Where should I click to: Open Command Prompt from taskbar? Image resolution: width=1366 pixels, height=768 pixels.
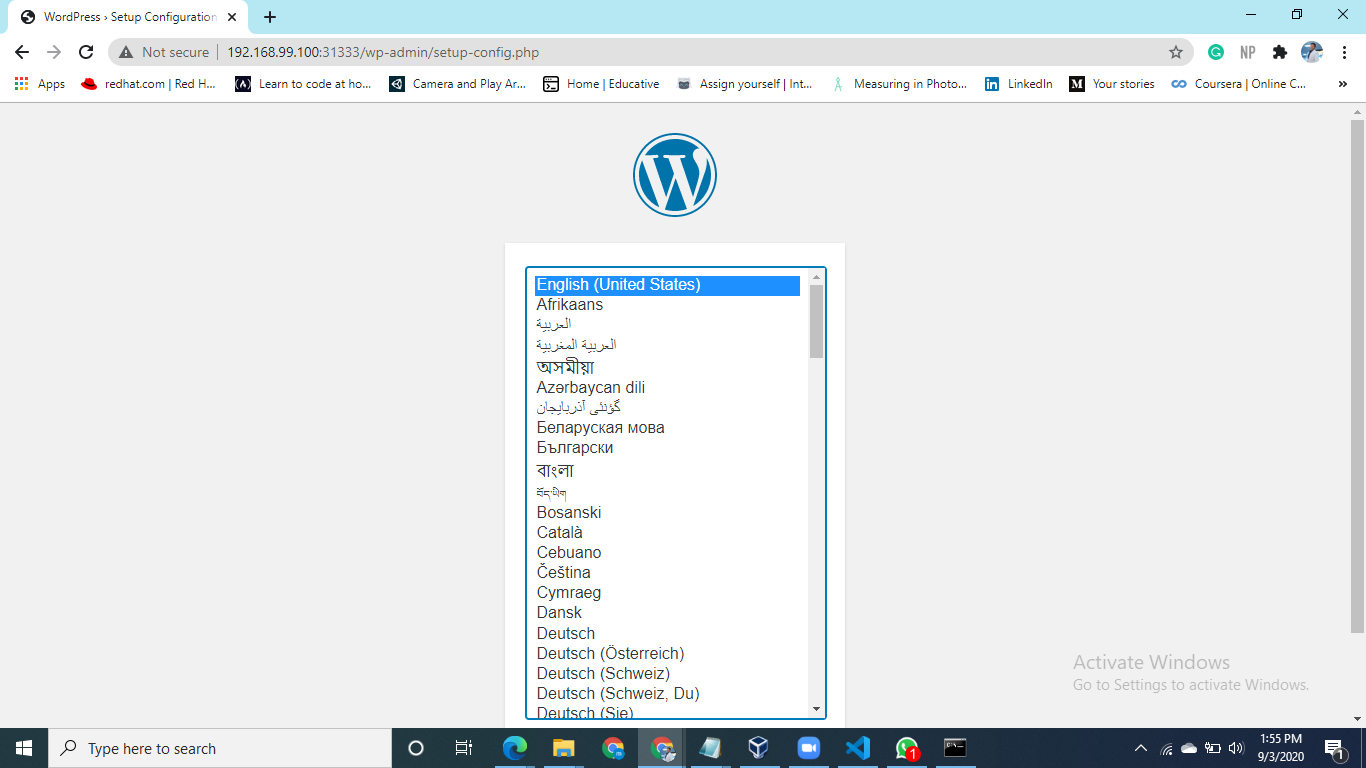[x=955, y=748]
